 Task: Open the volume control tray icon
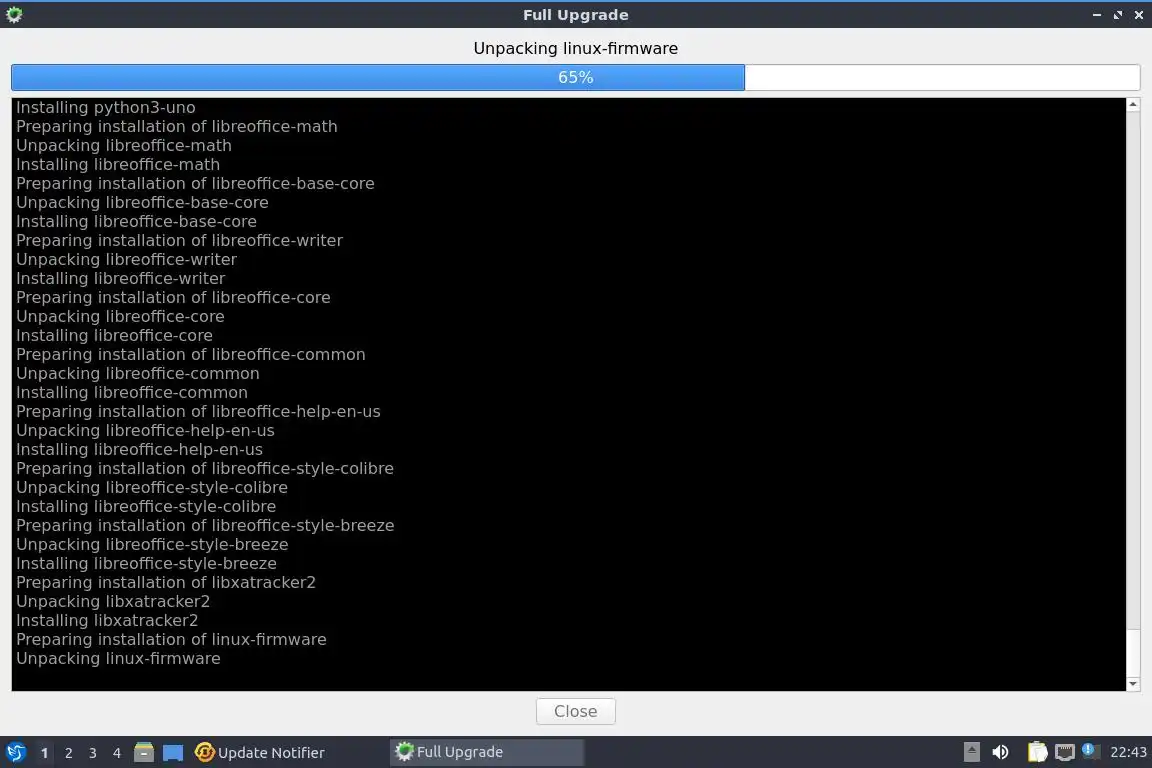(1000, 752)
